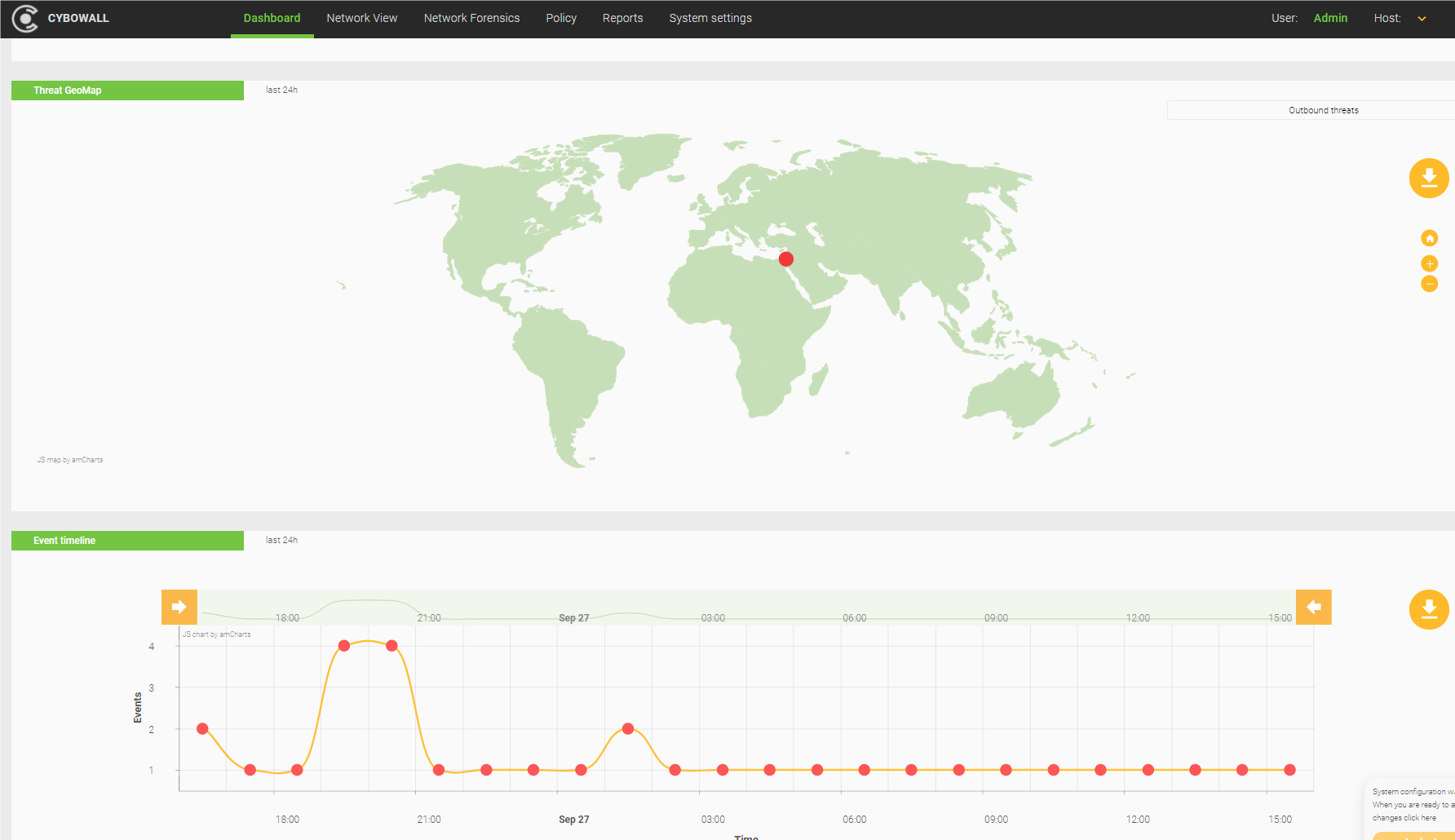Reset the GeoMap to home view
The image size is (1455, 840).
(x=1429, y=238)
